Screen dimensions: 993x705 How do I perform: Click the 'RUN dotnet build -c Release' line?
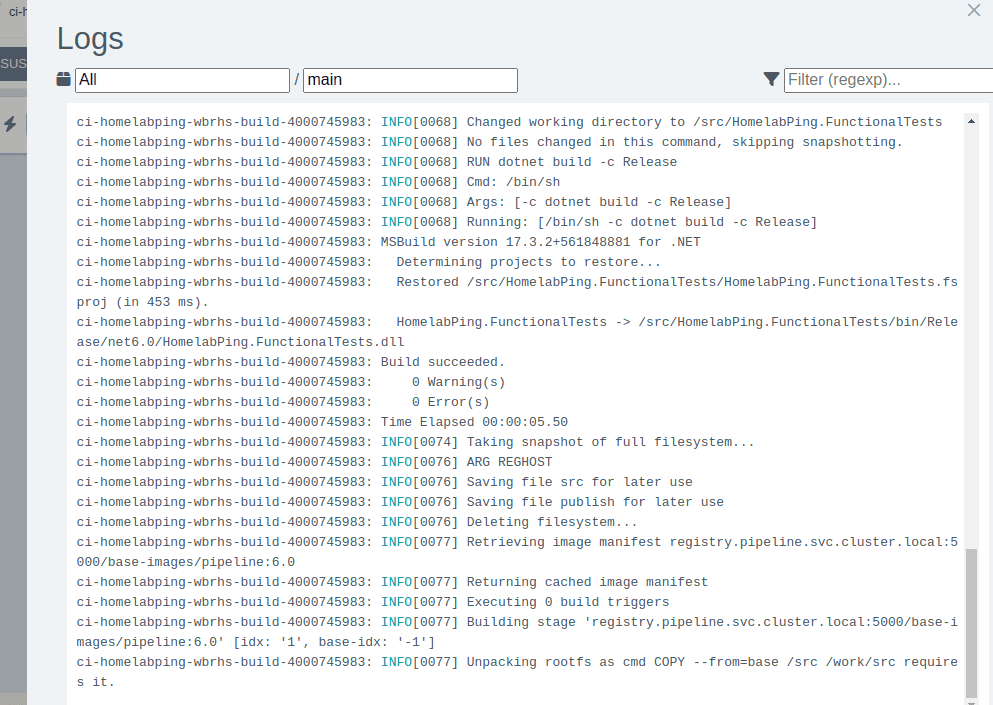pyautogui.click(x=571, y=162)
